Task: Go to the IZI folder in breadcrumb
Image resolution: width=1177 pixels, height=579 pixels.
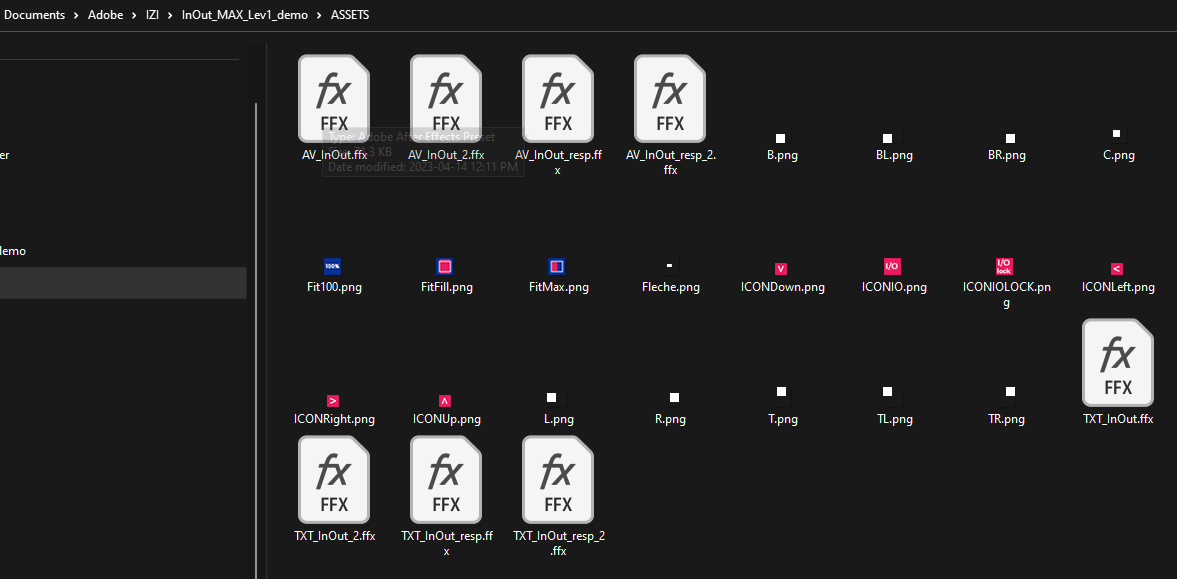Action: pos(152,15)
